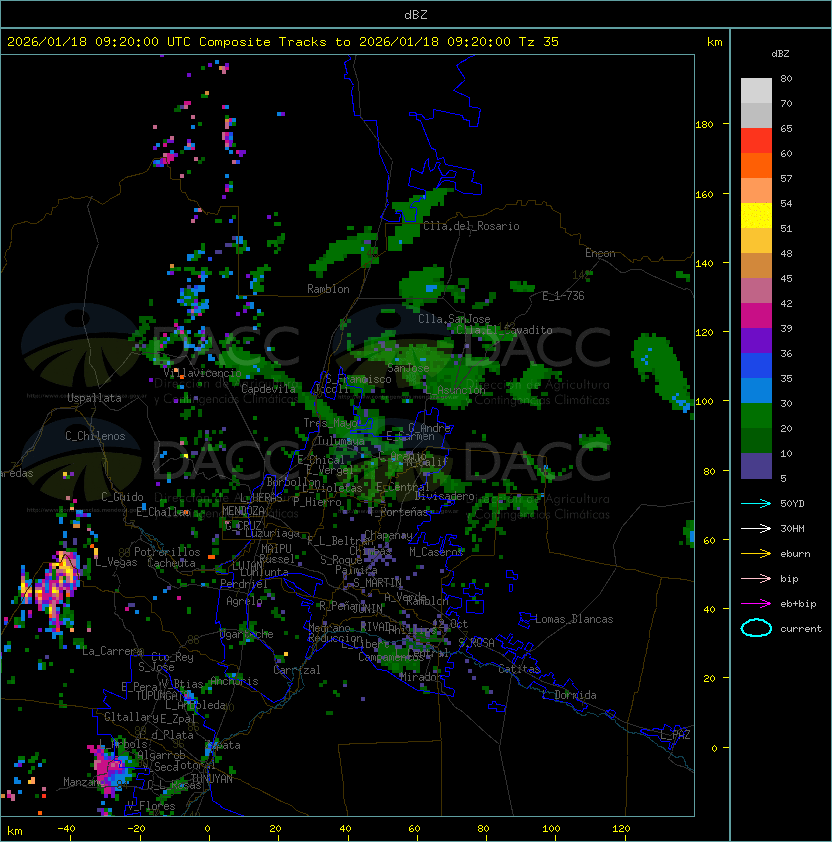Click the yellow eburn arrow legend icon

click(x=756, y=553)
